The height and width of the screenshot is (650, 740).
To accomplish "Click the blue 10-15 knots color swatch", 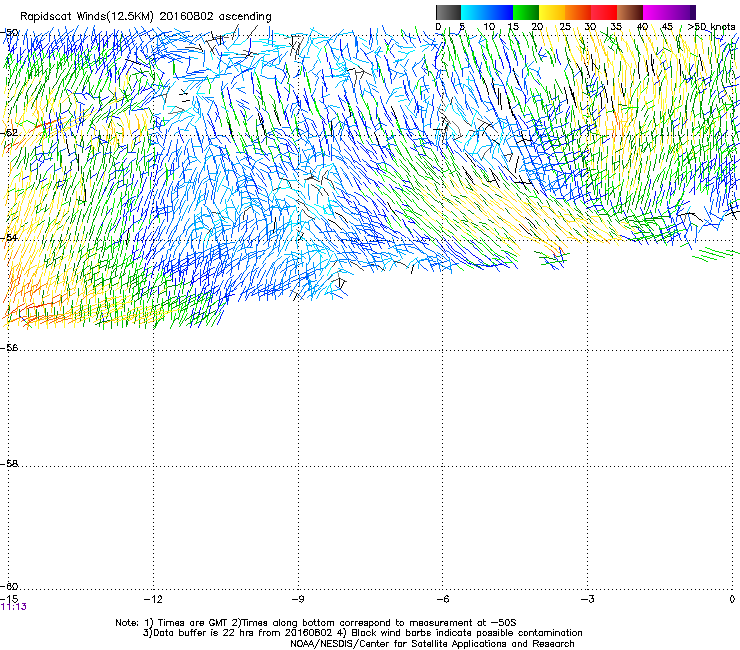I will click(x=500, y=12).
